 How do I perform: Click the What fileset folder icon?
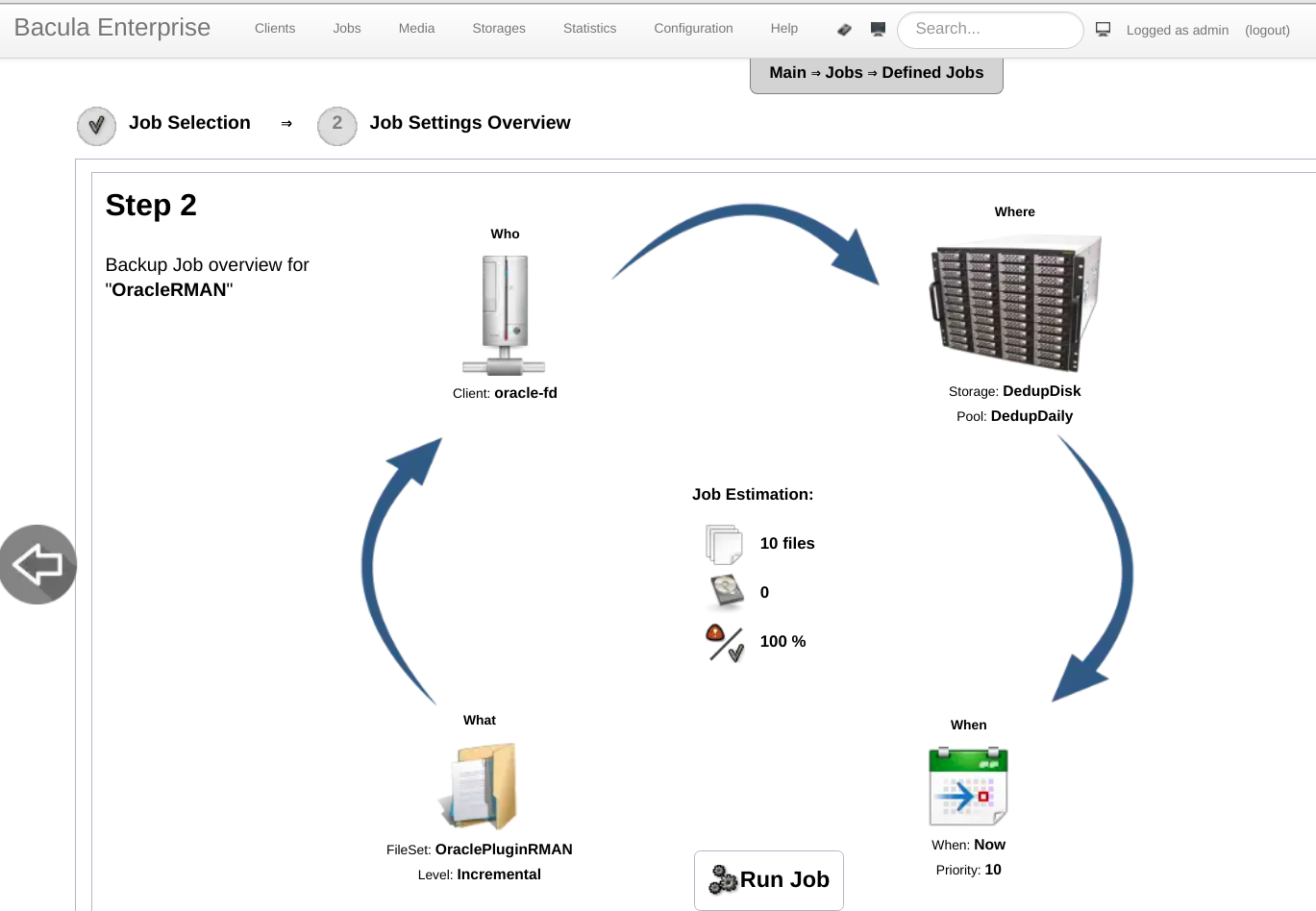pos(479,786)
